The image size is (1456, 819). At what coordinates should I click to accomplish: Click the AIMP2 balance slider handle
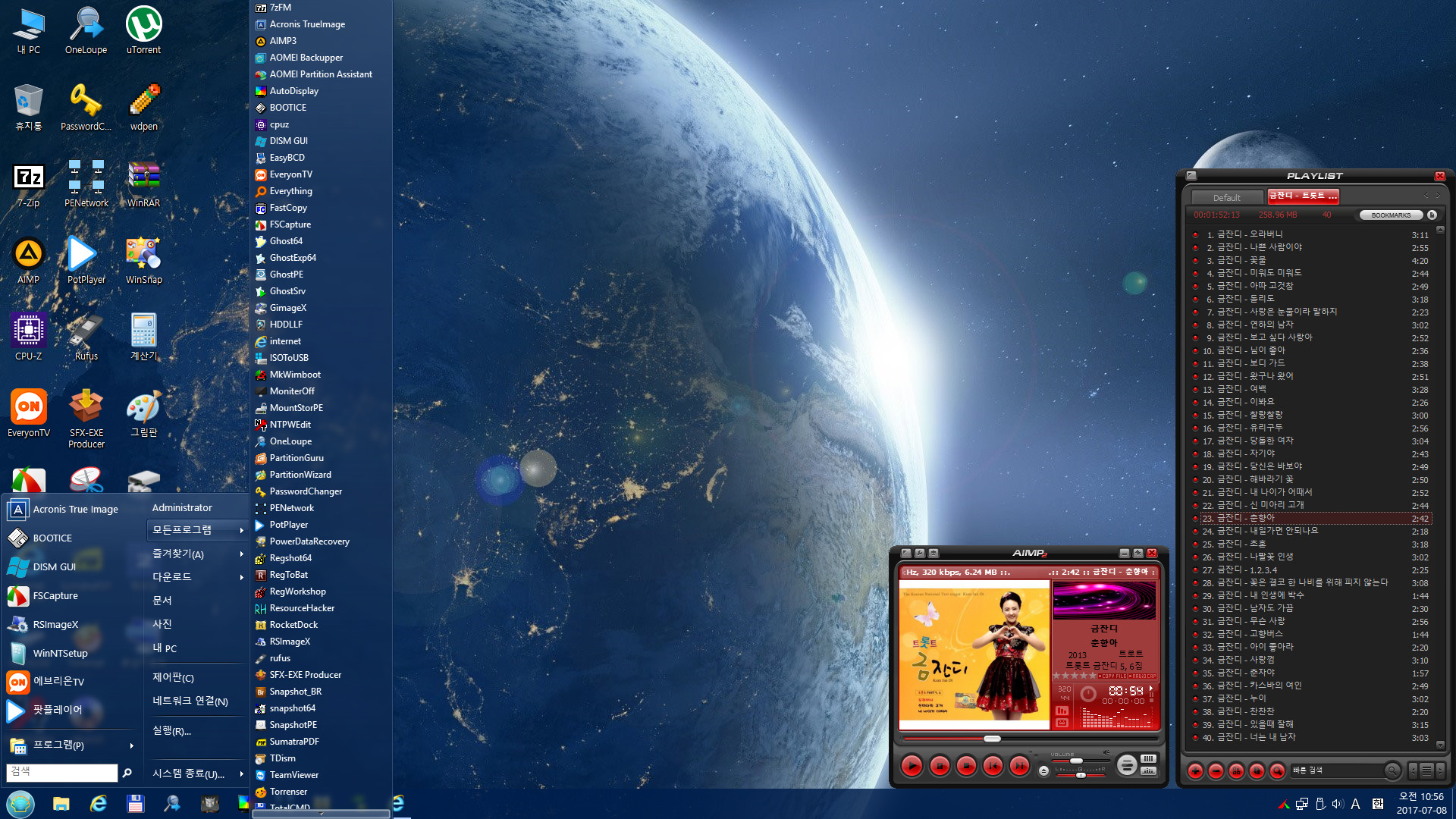click(1081, 775)
